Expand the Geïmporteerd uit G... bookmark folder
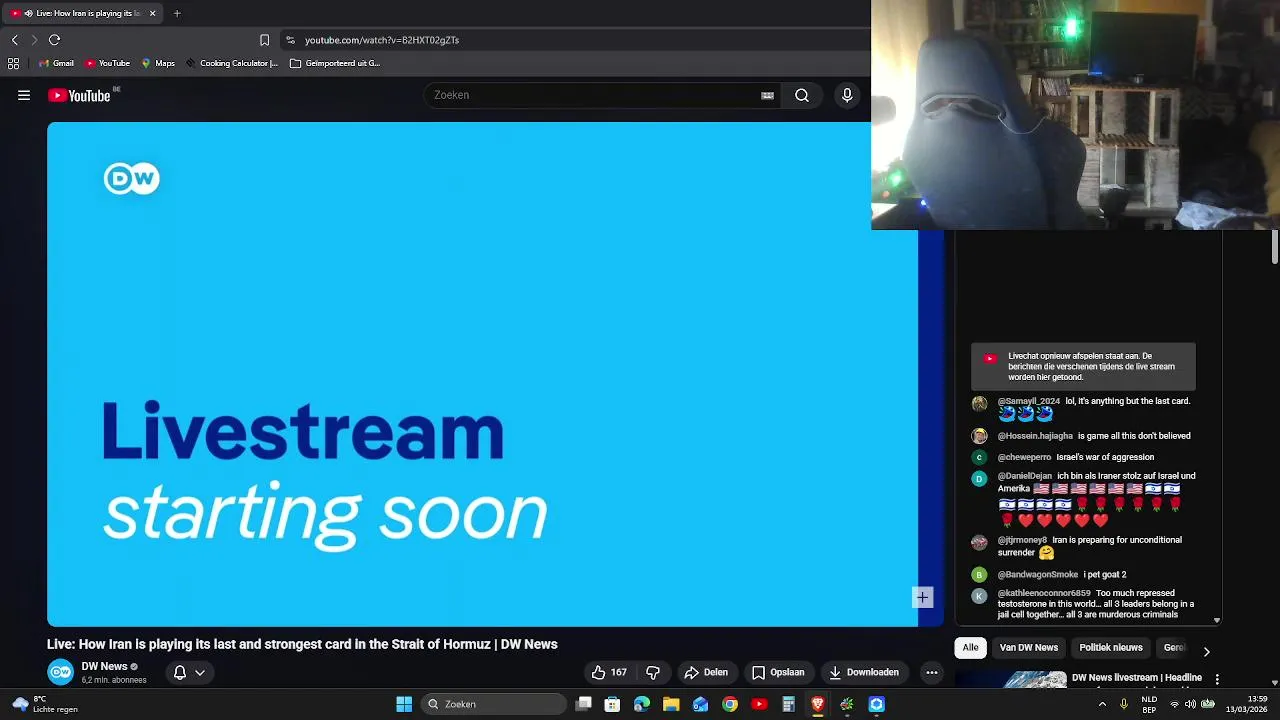The width and height of the screenshot is (1280, 720). click(x=335, y=63)
